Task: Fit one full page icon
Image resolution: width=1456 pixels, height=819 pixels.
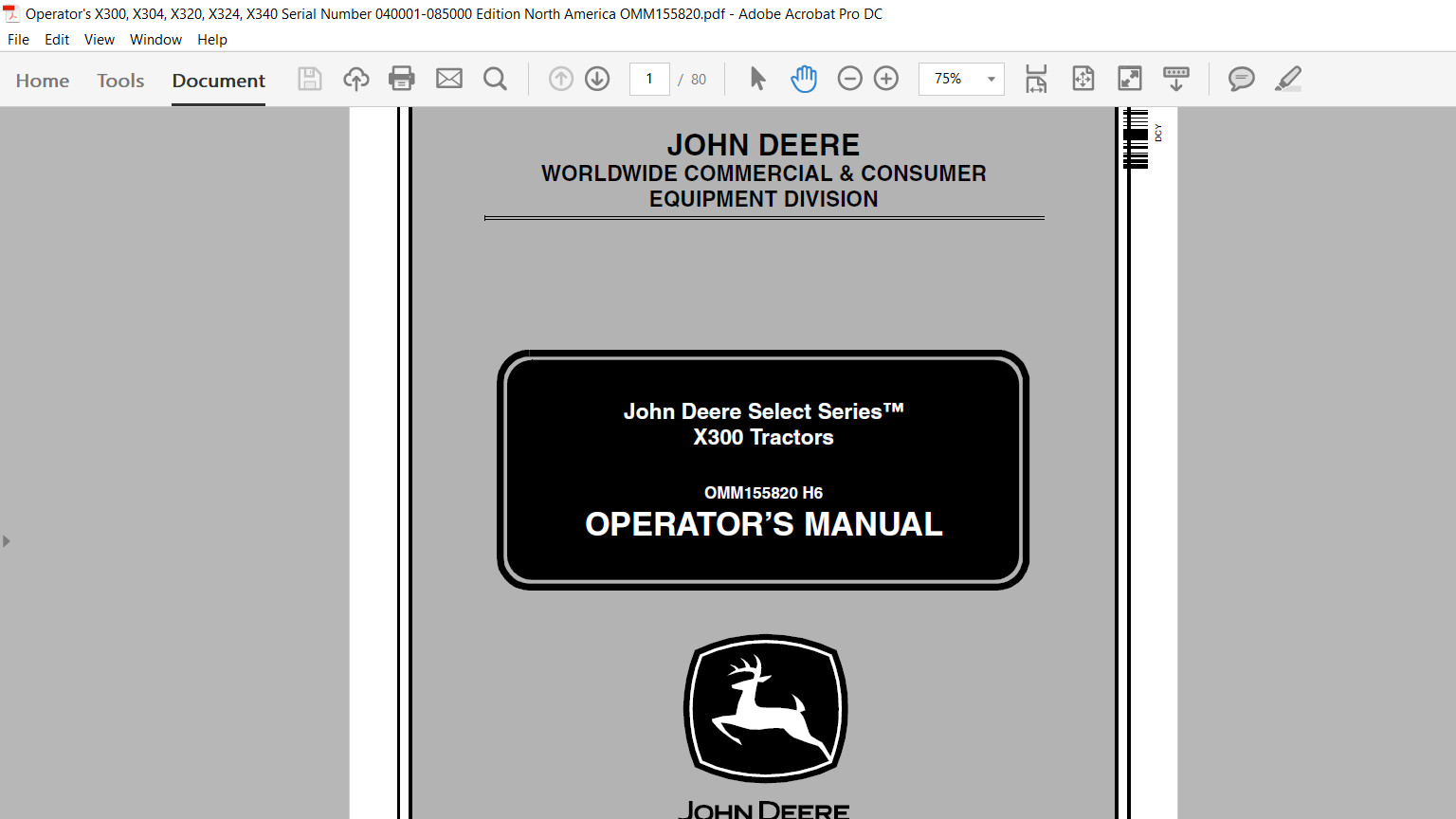Action: pos(1083,79)
